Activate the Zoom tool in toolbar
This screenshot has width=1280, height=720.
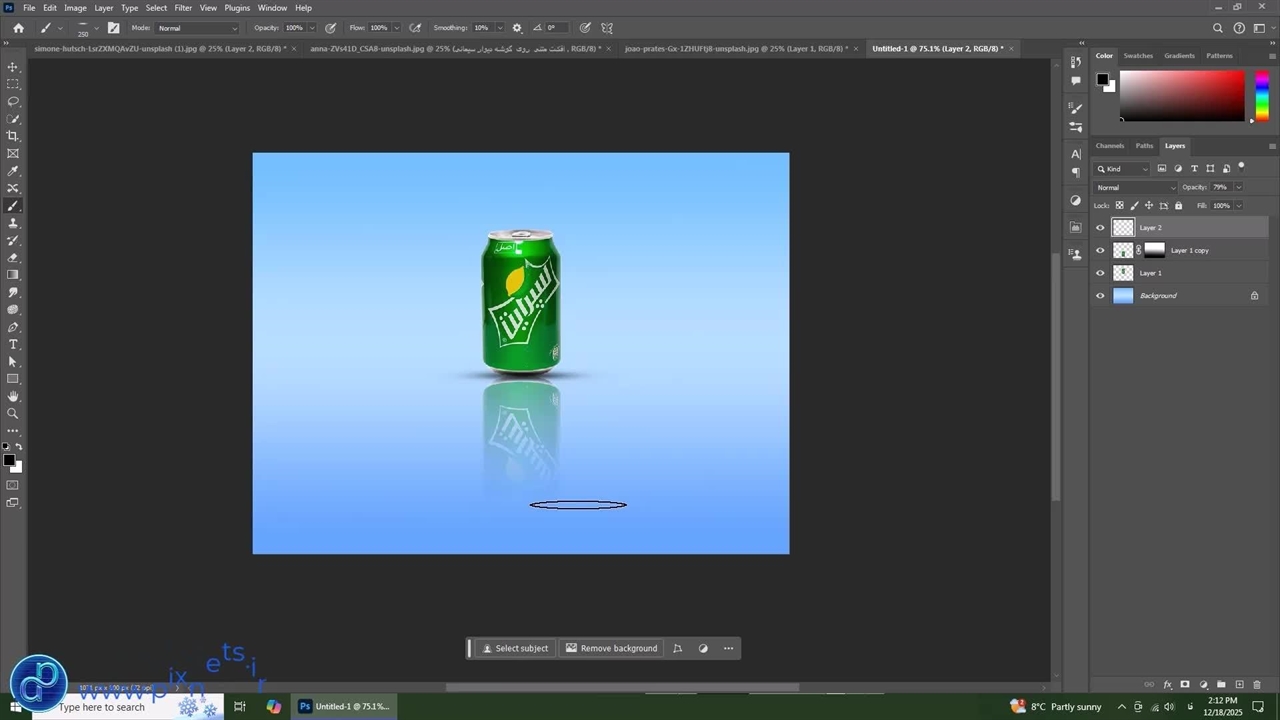click(x=13, y=413)
